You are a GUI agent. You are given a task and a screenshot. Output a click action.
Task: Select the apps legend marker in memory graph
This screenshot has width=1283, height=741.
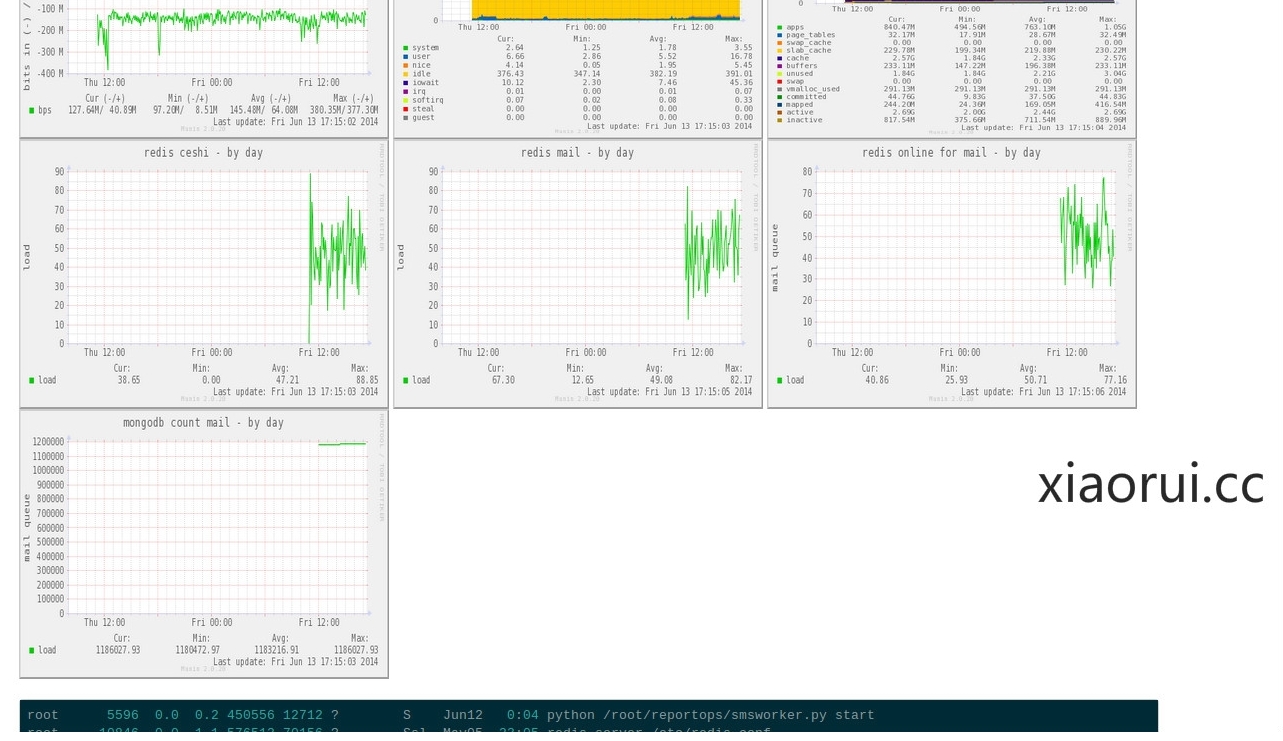point(780,28)
